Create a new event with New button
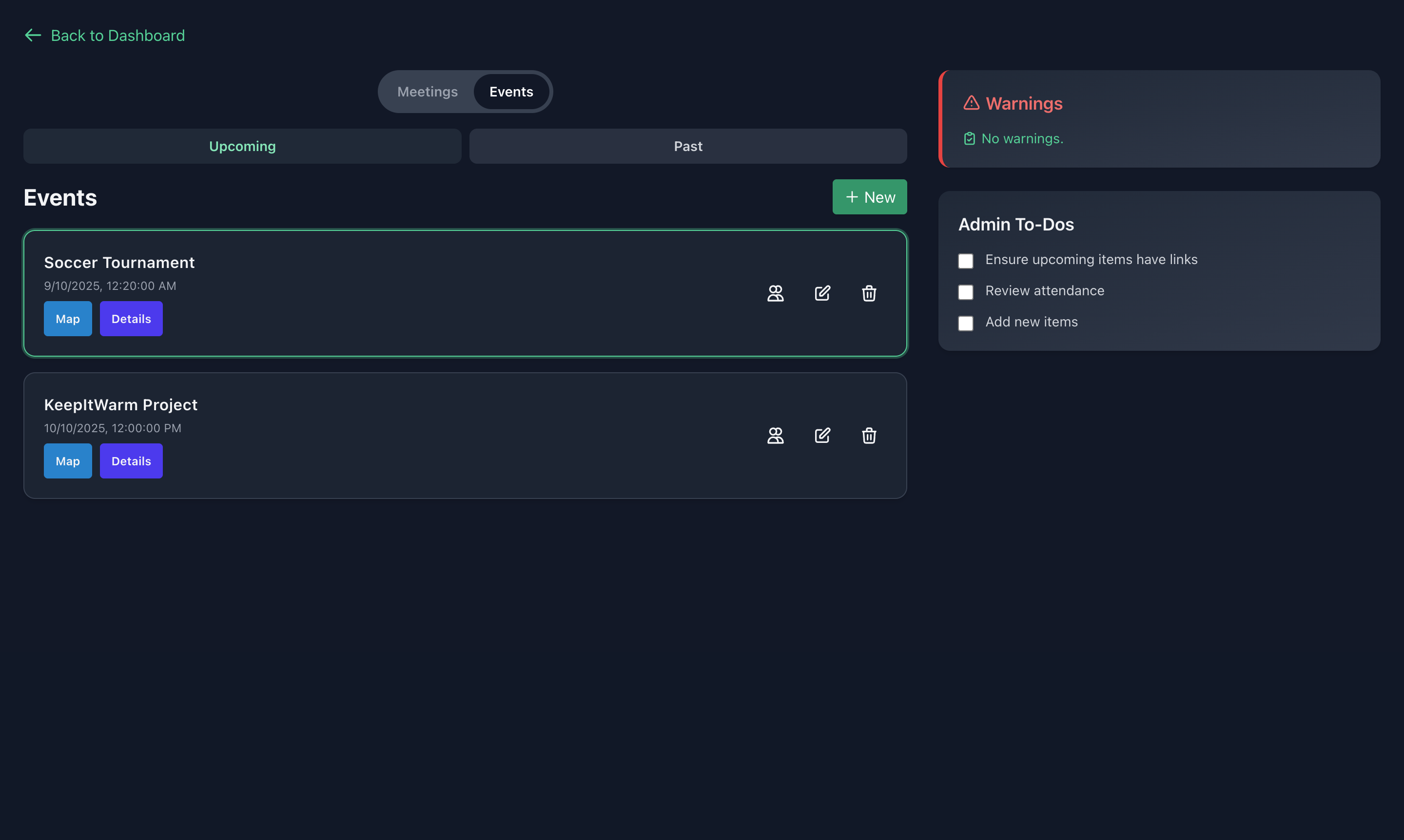The width and height of the screenshot is (1404, 840). point(869,197)
